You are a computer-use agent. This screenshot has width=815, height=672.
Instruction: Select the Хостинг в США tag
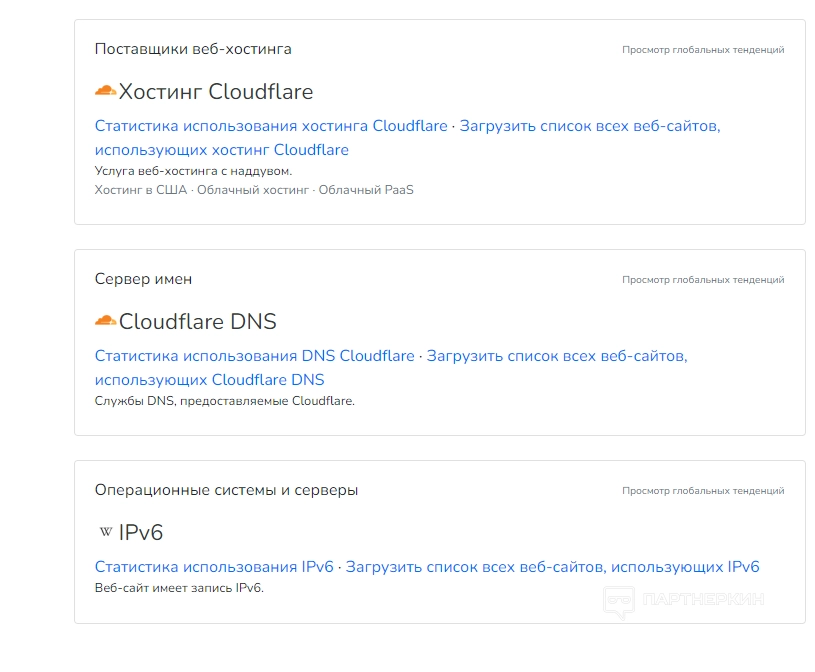[140, 190]
